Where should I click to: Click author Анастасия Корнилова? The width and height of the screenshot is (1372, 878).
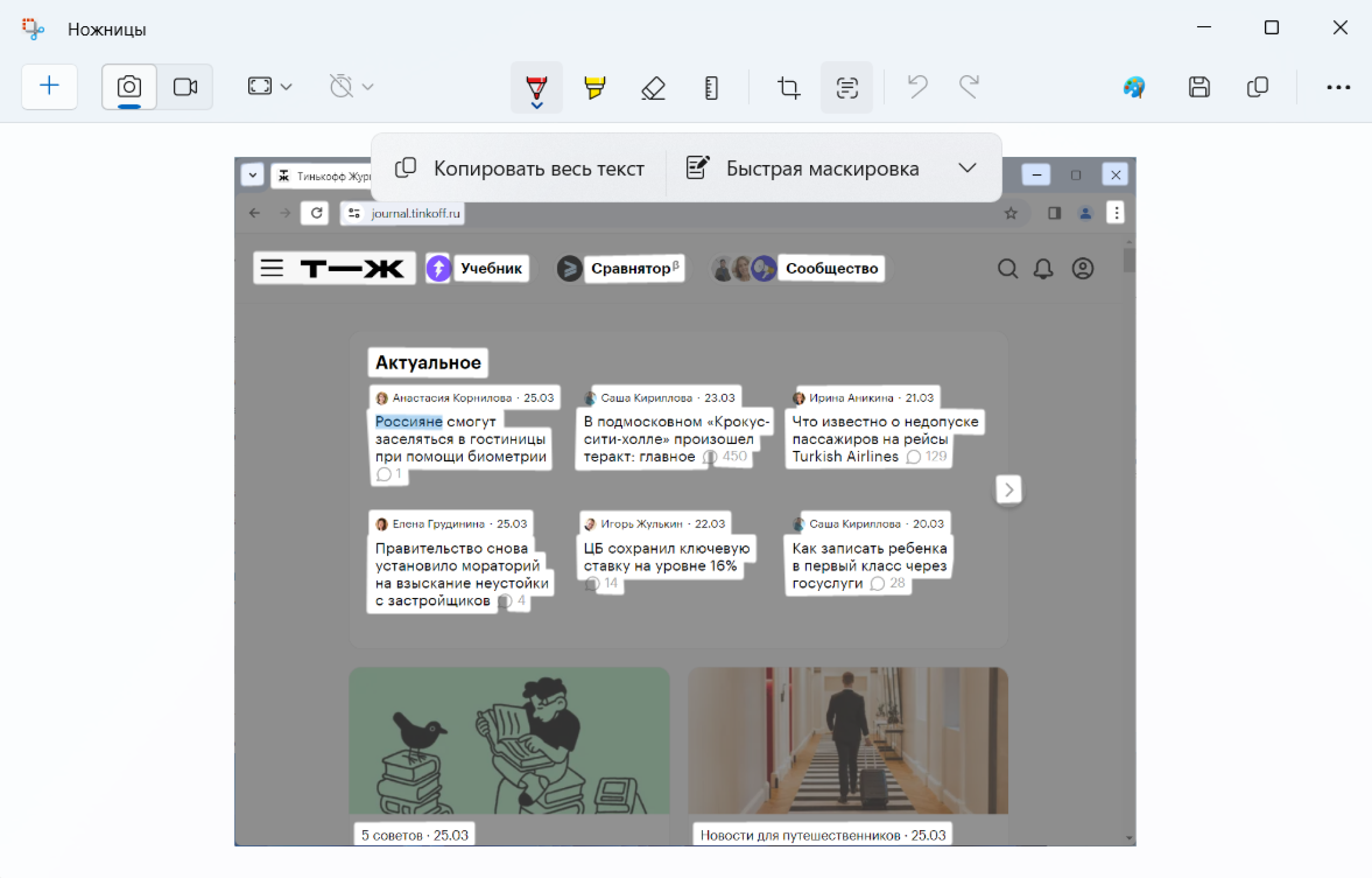(452, 398)
